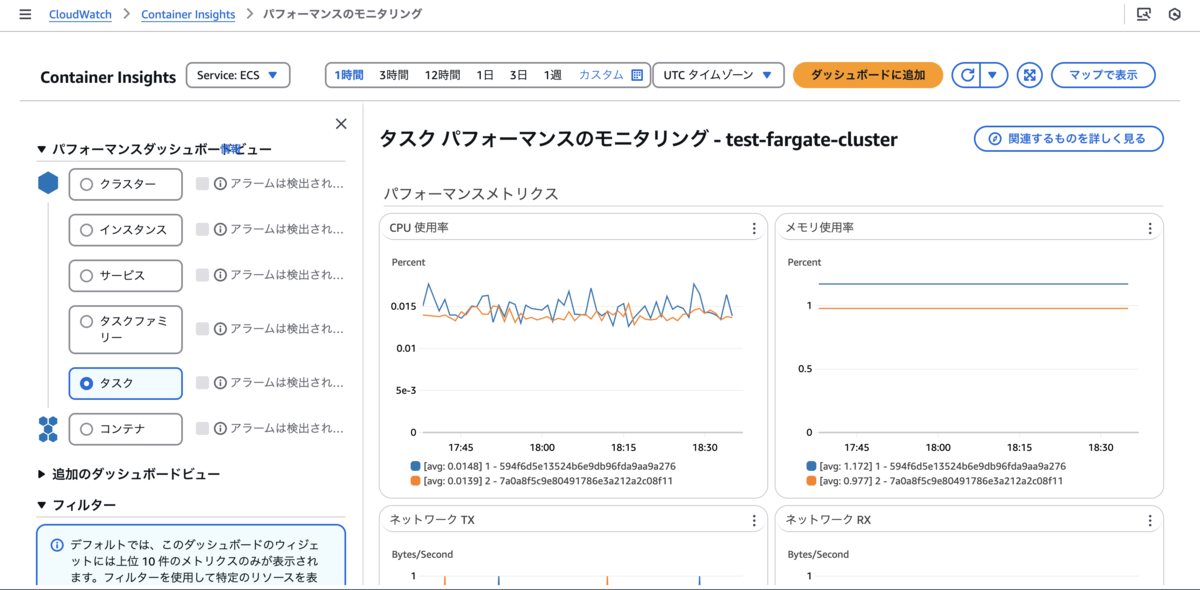
Task: Select the サービス radio option
Action: tap(87, 275)
